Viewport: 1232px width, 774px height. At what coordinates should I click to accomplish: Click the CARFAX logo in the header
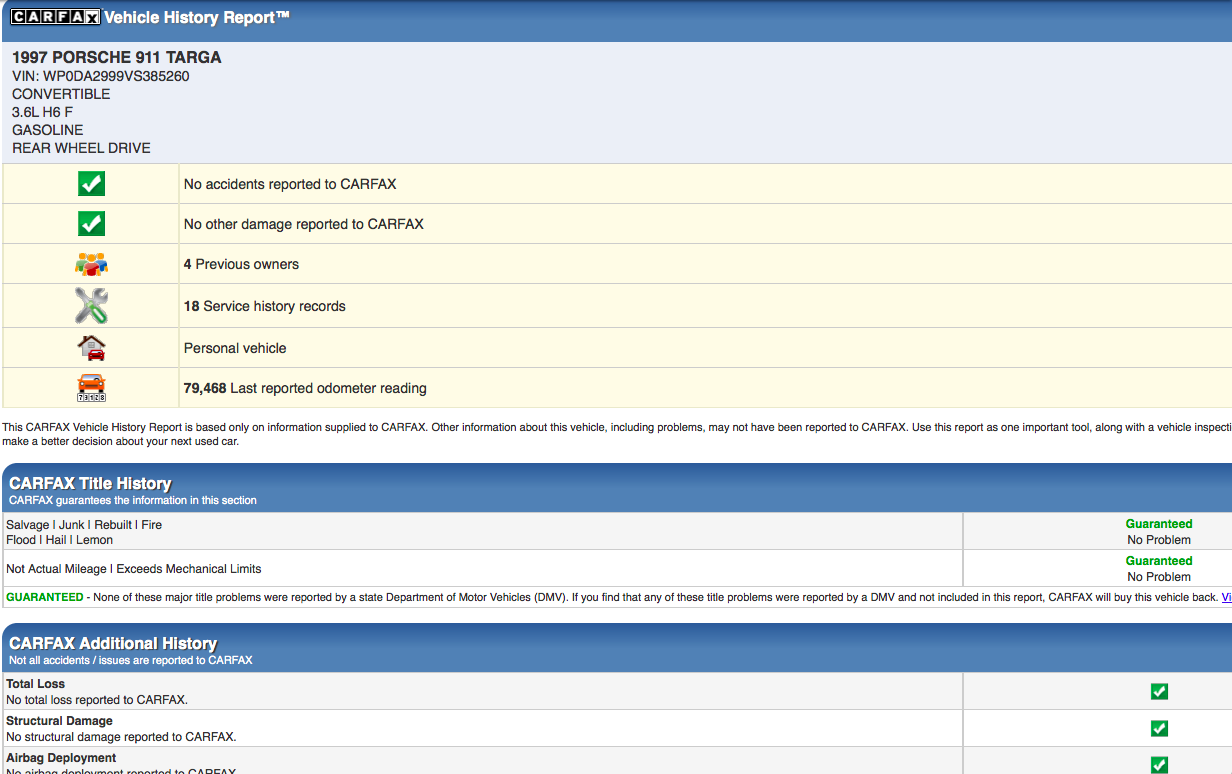[x=56, y=17]
